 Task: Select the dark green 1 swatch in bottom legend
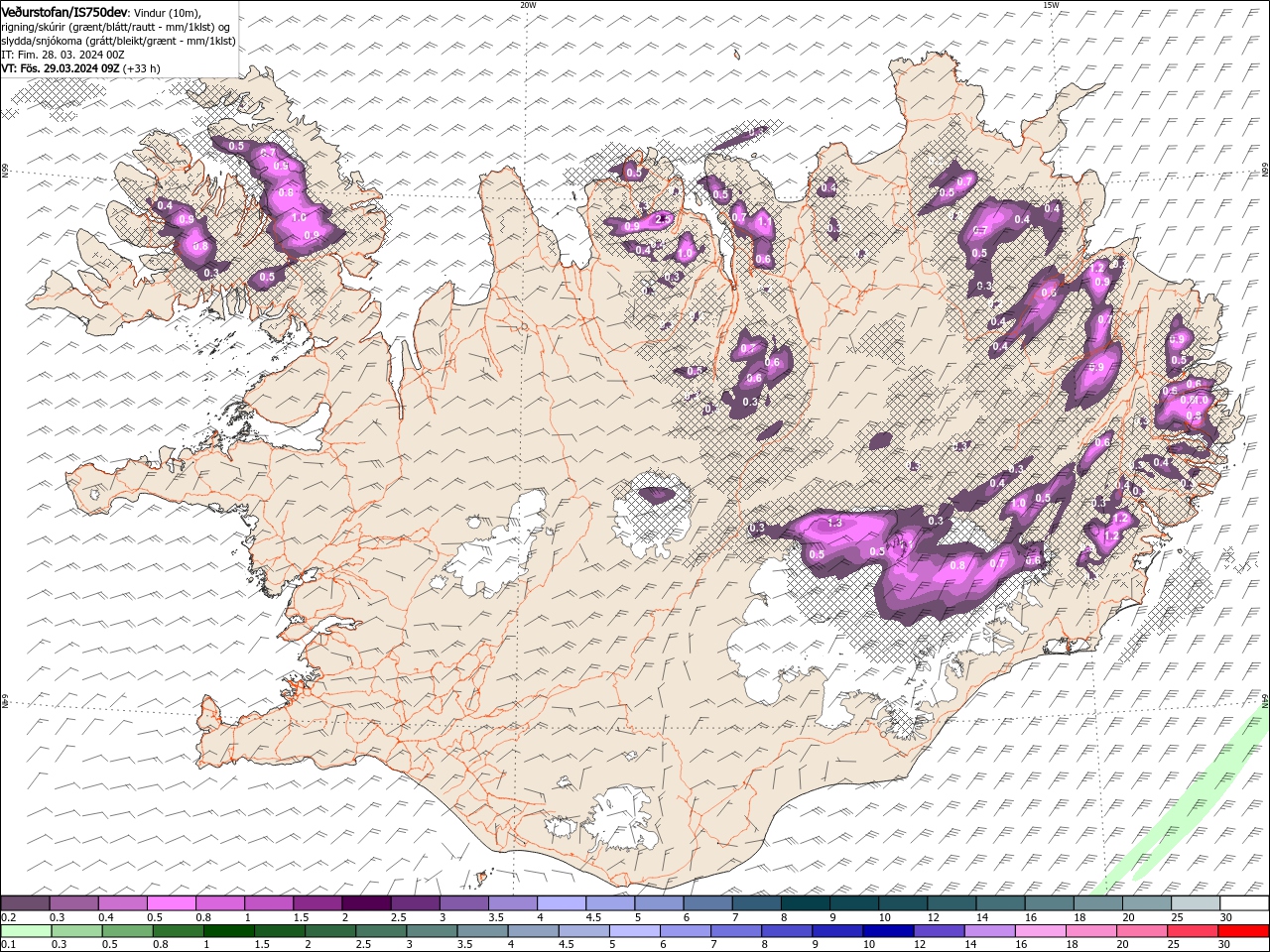[227, 931]
